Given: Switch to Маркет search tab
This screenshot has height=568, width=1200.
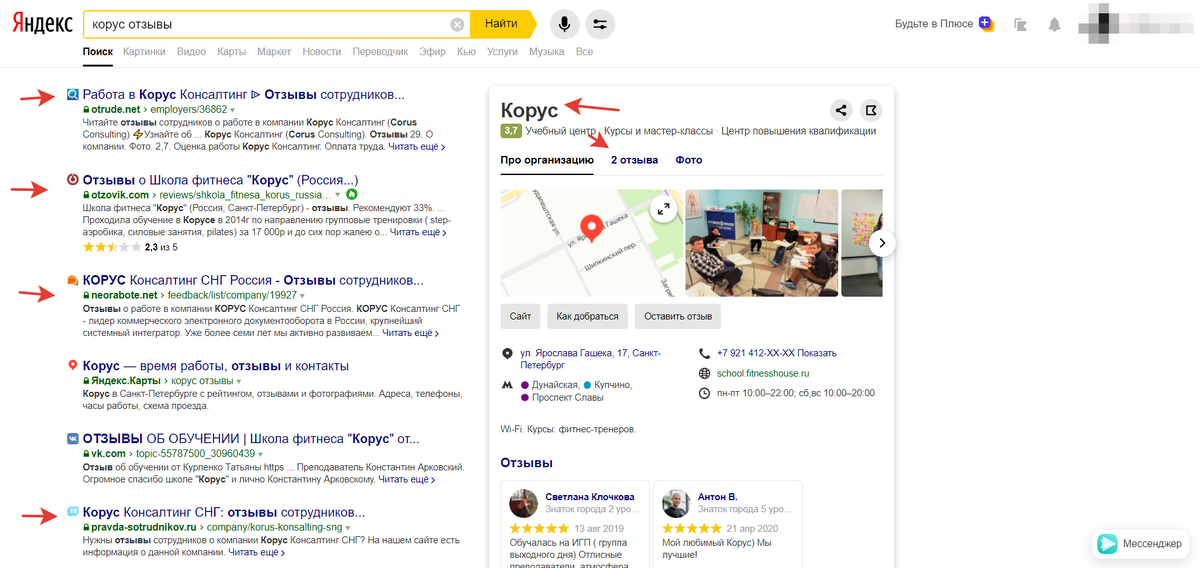Looking at the screenshot, I should [274, 52].
